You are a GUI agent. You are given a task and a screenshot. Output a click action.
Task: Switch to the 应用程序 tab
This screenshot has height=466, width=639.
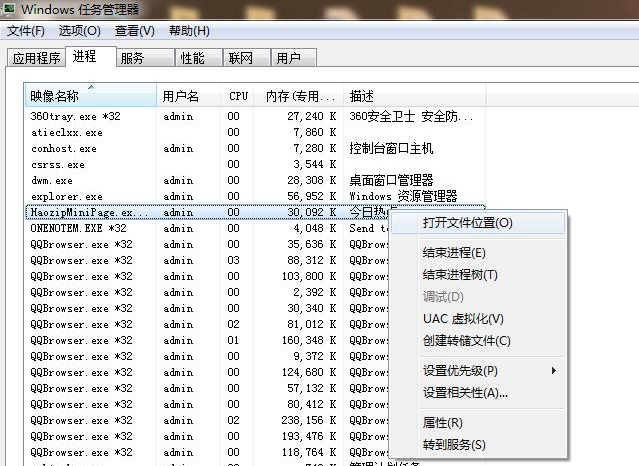(x=36, y=58)
